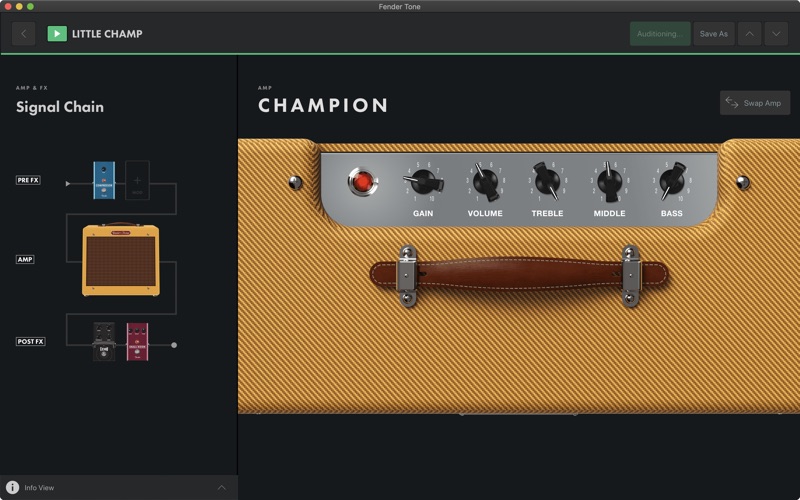Image resolution: width=800 pixels, height=500 pixels.
Task: Click the BASS knob
Action: click(x=672, y=181)
